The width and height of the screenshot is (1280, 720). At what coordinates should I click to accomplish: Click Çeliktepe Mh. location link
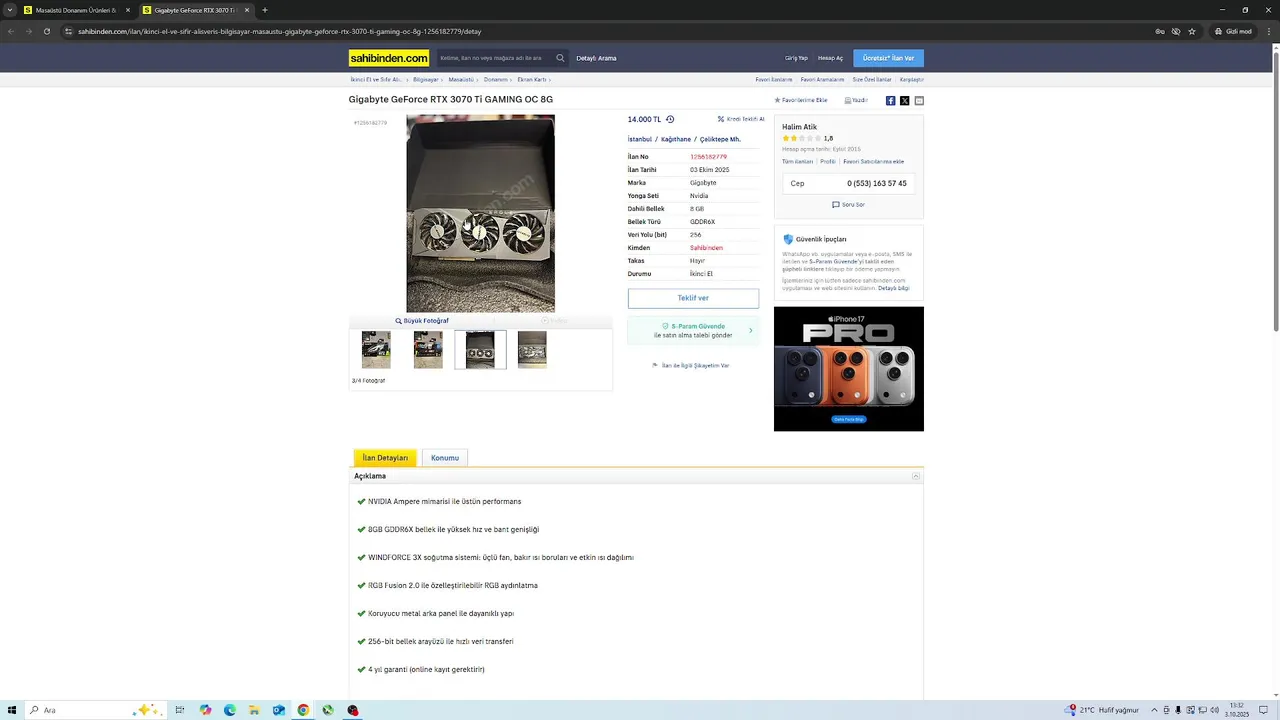(x=720, y=139)
